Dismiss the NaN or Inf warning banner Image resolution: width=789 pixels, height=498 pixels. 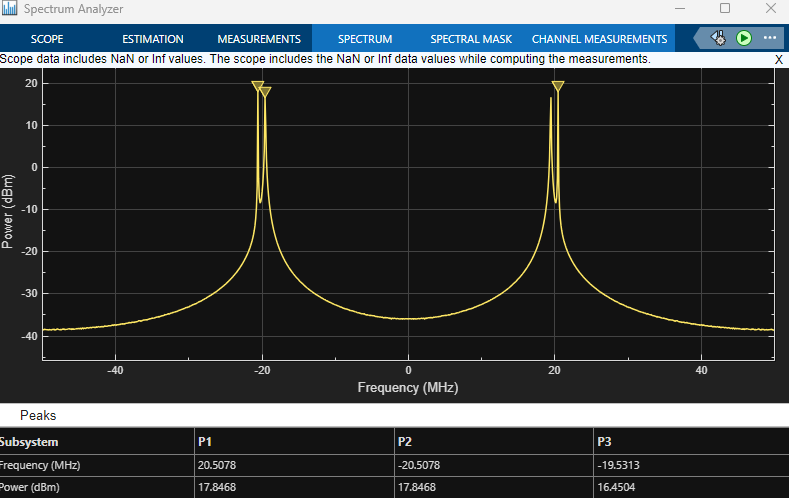779,60
